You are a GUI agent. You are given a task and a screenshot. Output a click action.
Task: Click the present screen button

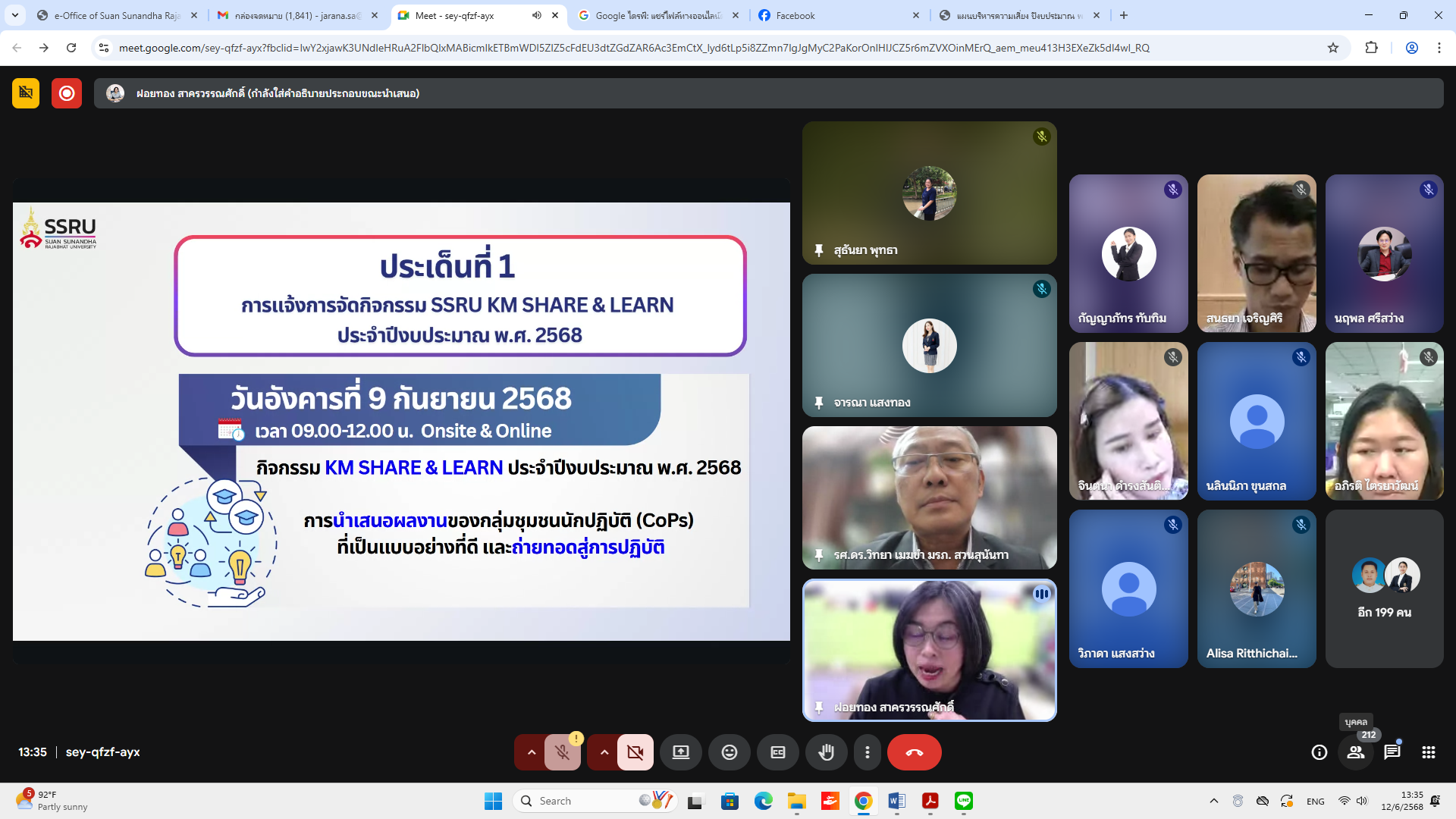[680, 752]
